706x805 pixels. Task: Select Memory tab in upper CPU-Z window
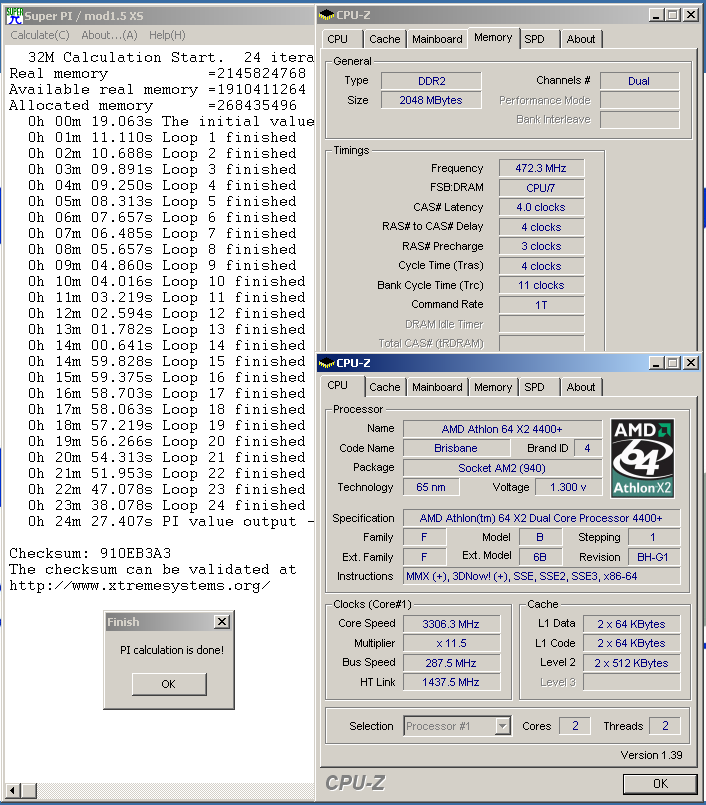(493, 38)
